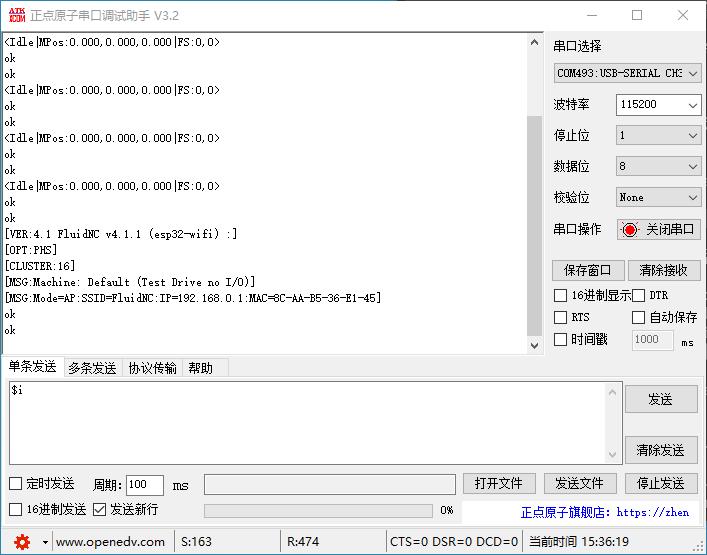Image resolution: width=707 pixels, height=555 pixels.
Task: Switch to the 协议传输 tab
Action: tap(152, 368)
